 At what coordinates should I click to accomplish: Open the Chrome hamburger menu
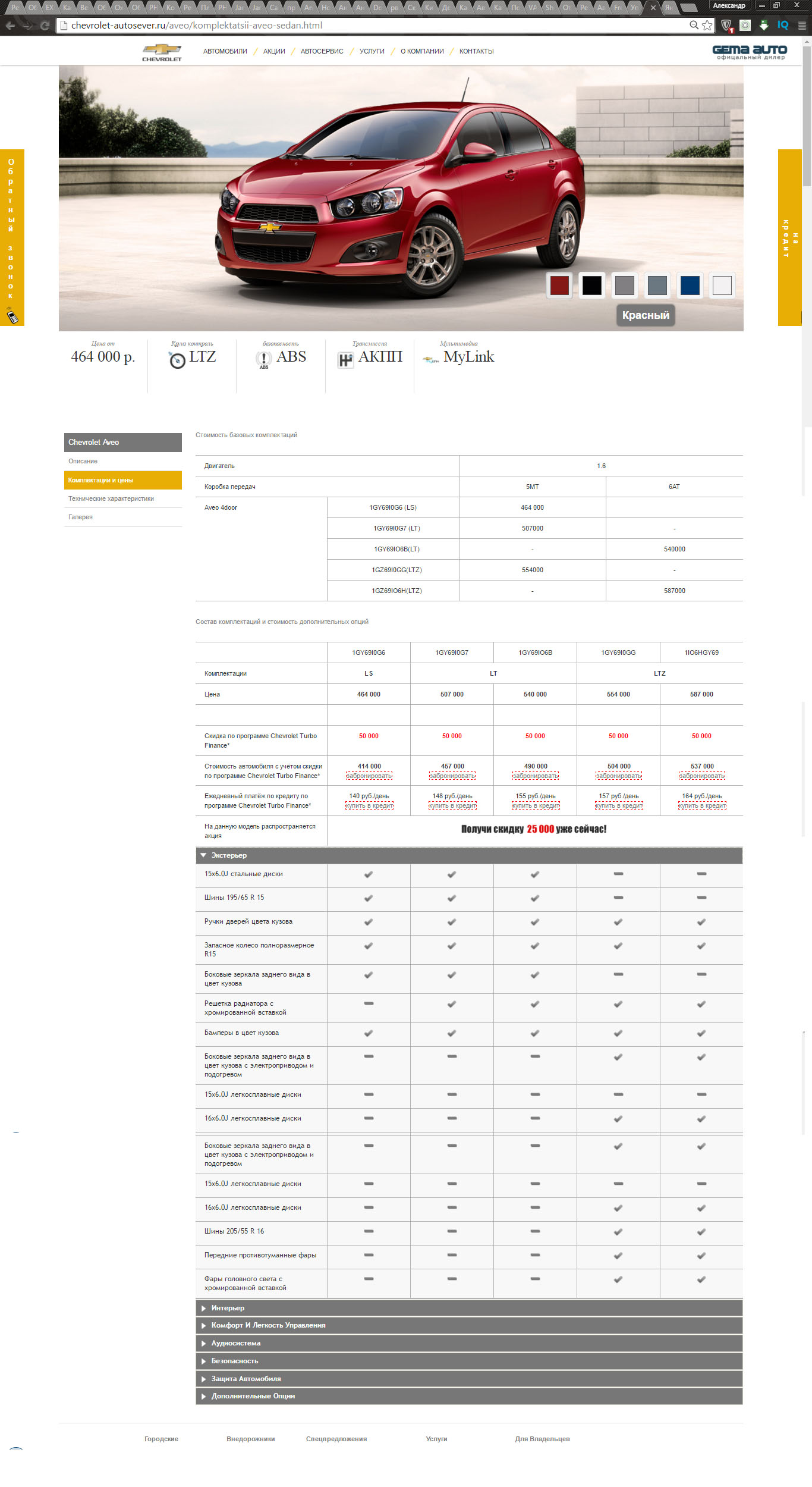point(801,26)
